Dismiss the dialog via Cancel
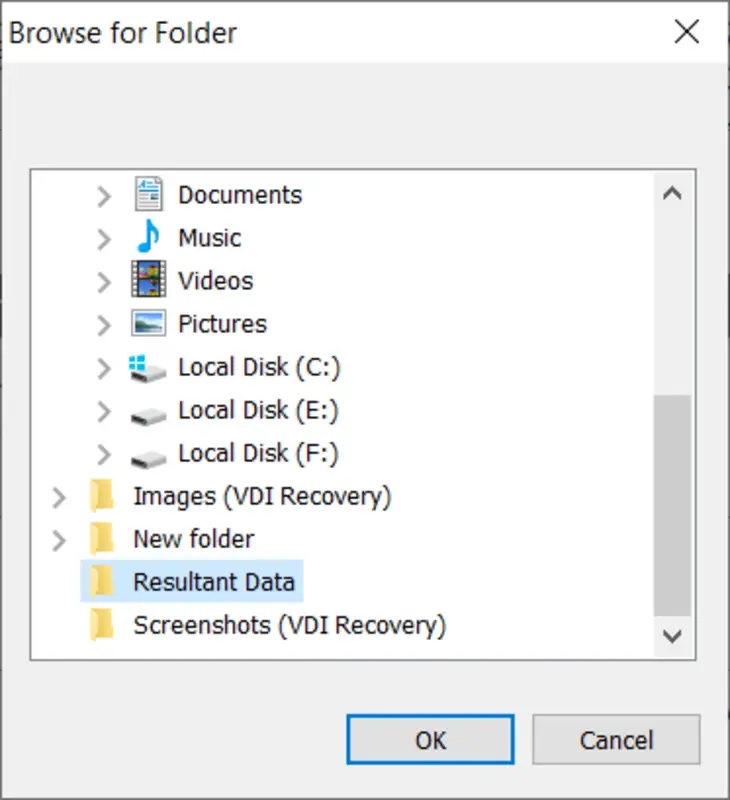Image resolution: width=730 pixels, height=800 pixels. (x=616, y=740)
